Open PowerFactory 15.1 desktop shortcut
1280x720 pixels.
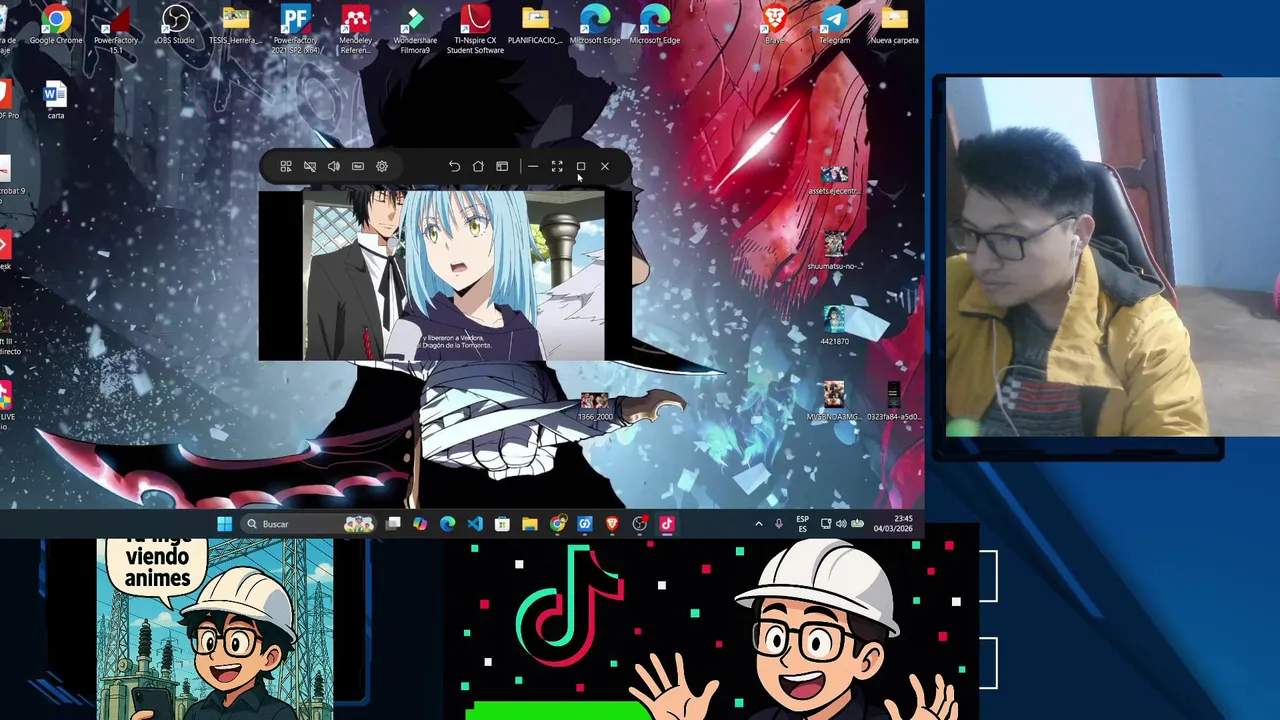click(116, 30)
